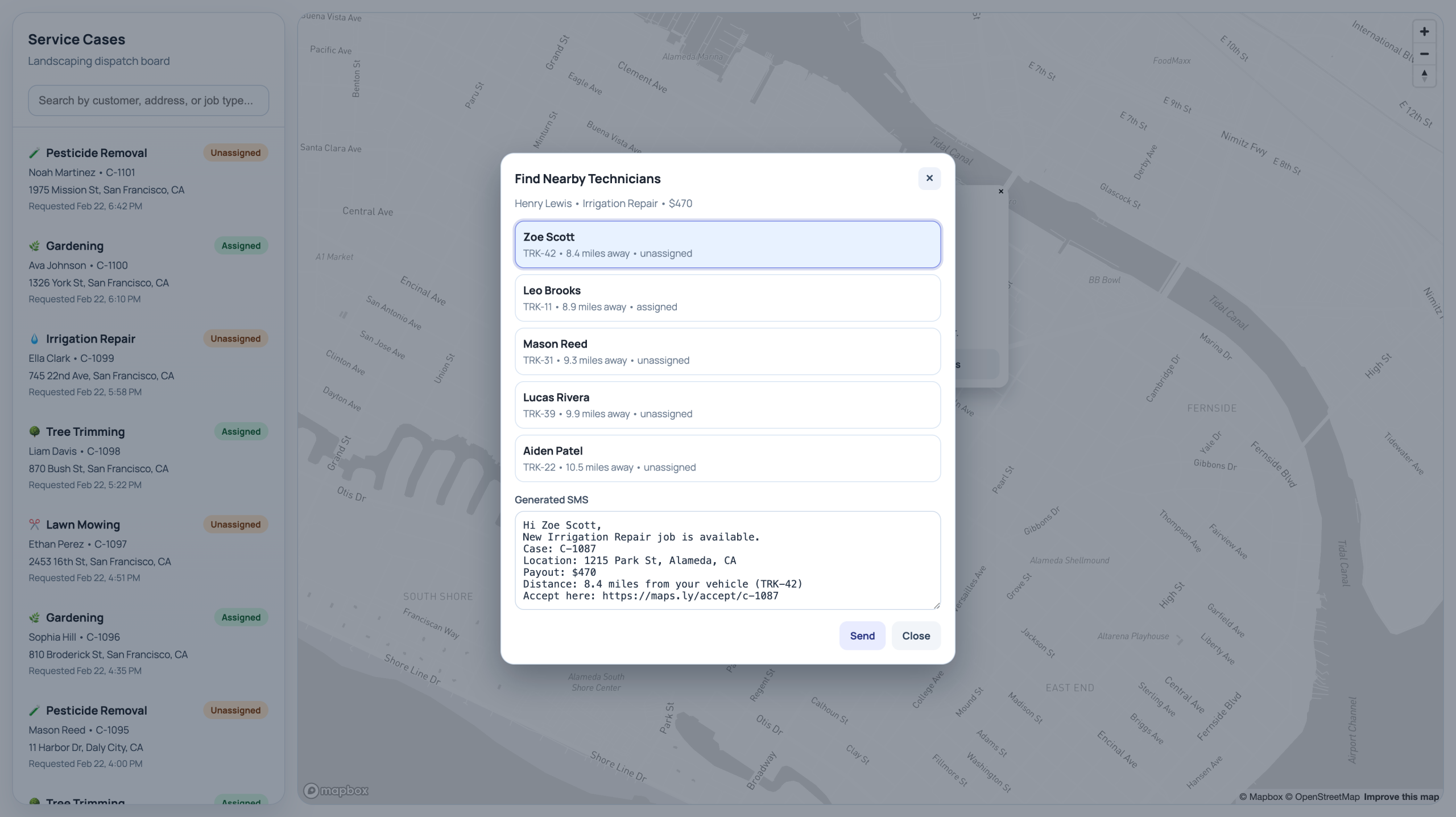Open Improve this map link

click(1401, 797)
